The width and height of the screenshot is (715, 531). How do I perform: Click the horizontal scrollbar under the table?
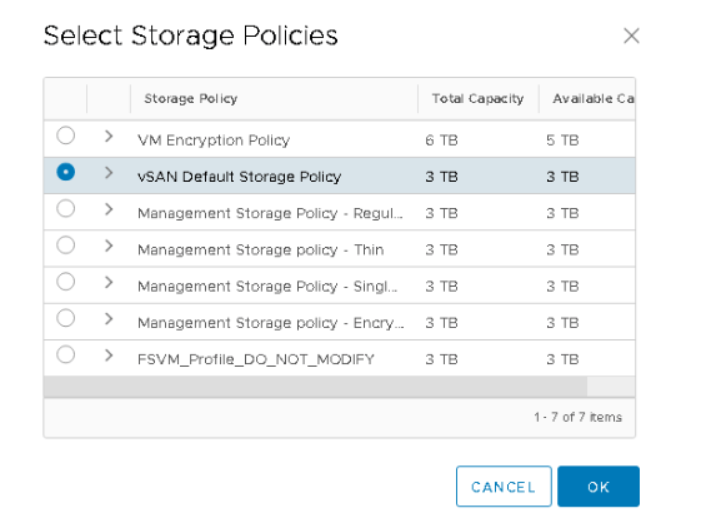coord(315,386)
